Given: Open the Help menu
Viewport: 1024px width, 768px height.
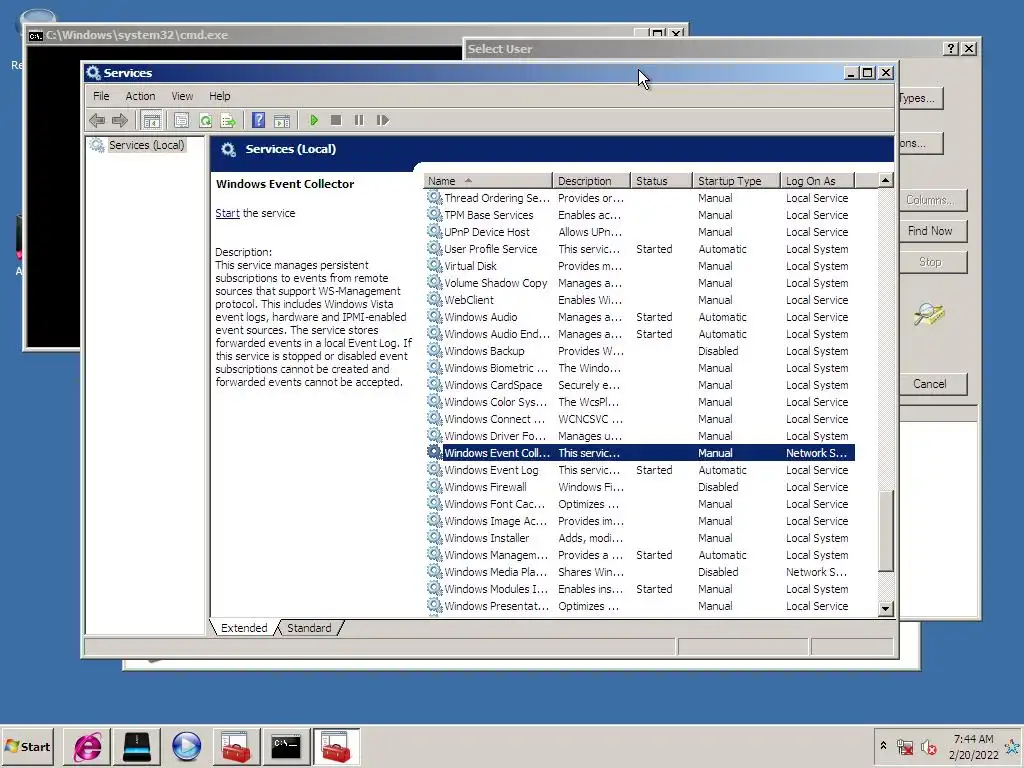Looking at the screenshot, I should pos(219,96).
